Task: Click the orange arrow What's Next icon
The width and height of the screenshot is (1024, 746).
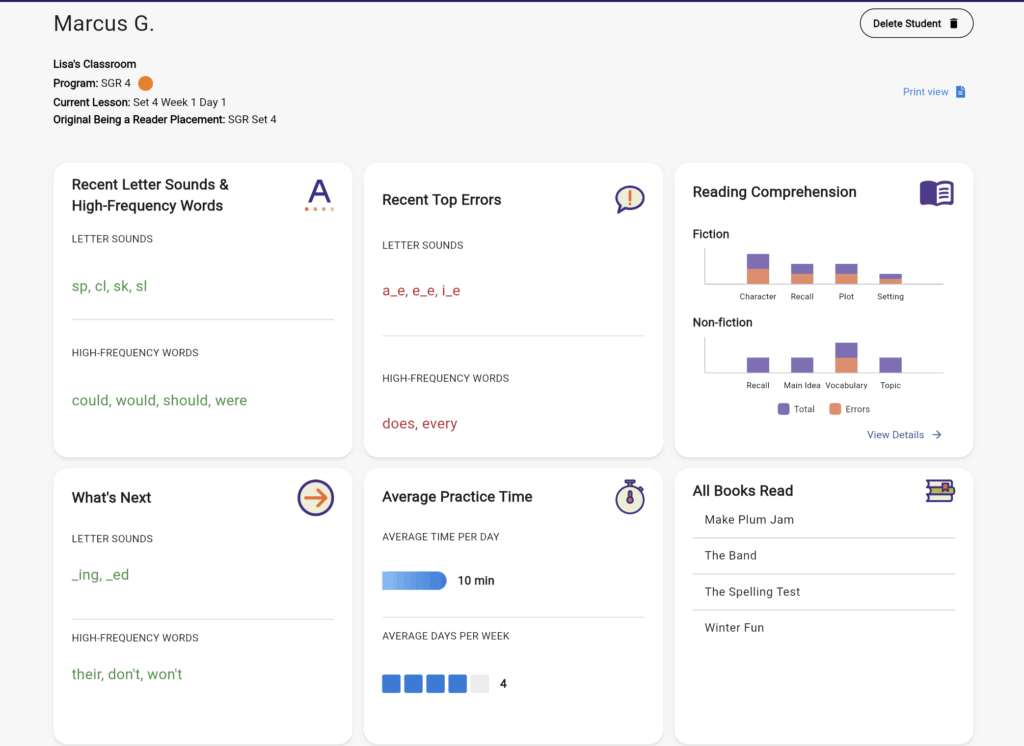Action: pos(315,497)
